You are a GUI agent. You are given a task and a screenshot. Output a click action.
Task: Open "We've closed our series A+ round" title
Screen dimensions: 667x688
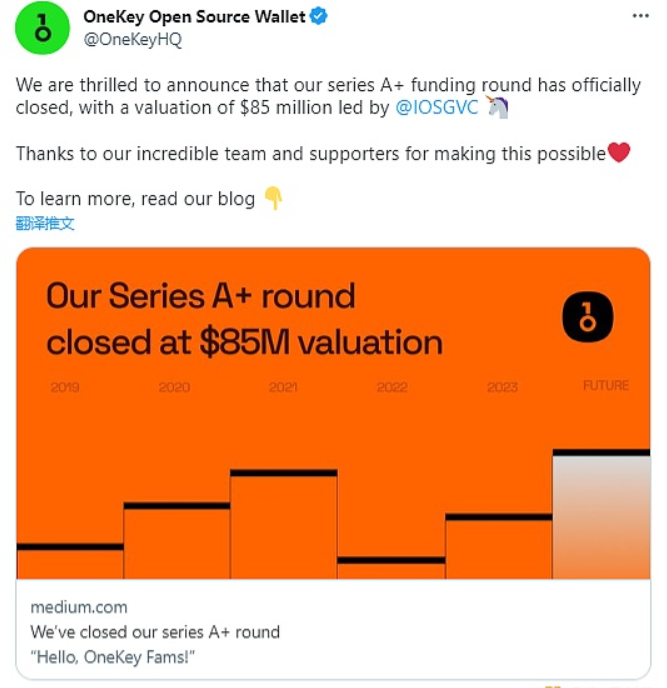coord(155,632)
